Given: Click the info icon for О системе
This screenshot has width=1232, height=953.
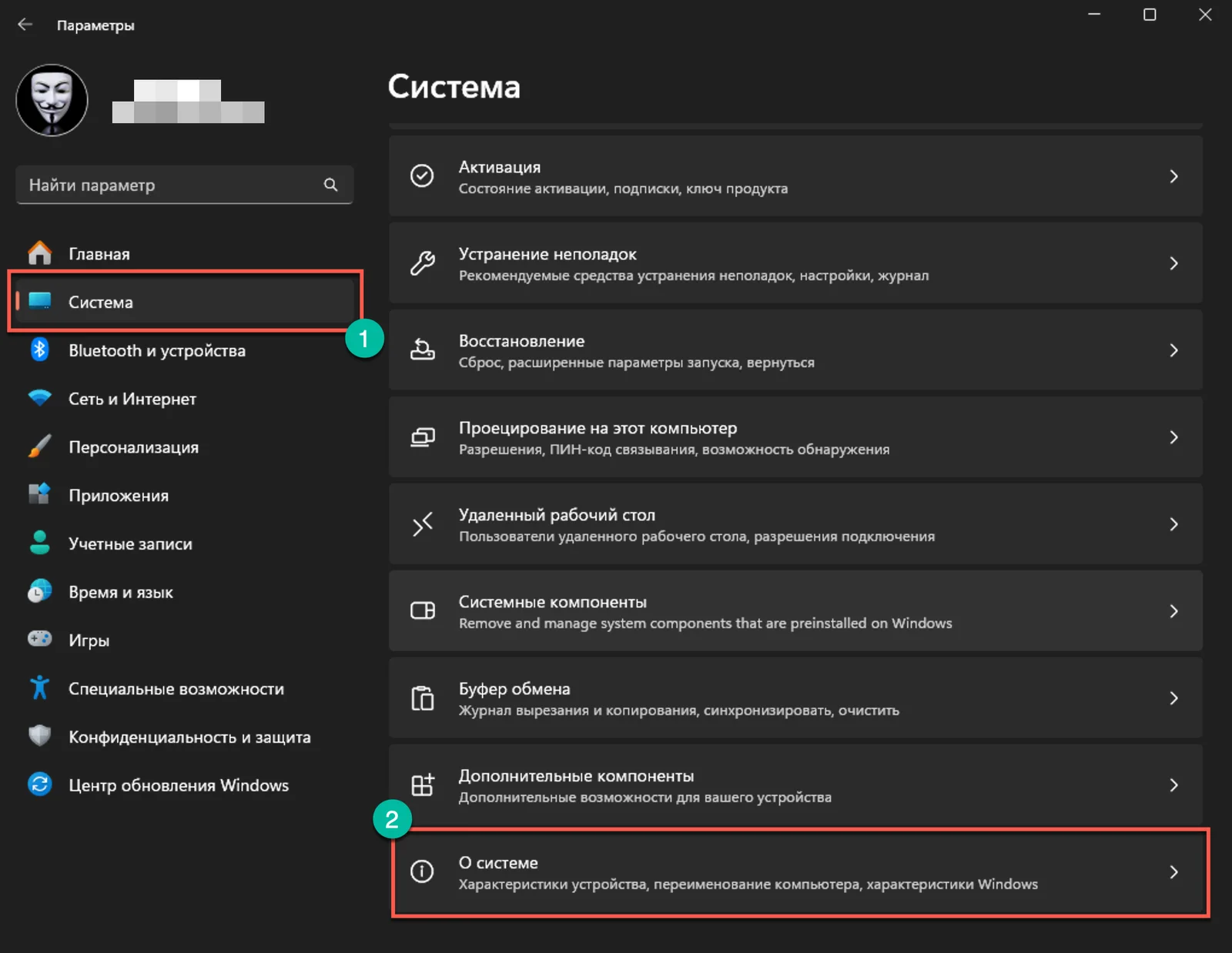Looking at the screenshot, I should click(x=422, y=871).
